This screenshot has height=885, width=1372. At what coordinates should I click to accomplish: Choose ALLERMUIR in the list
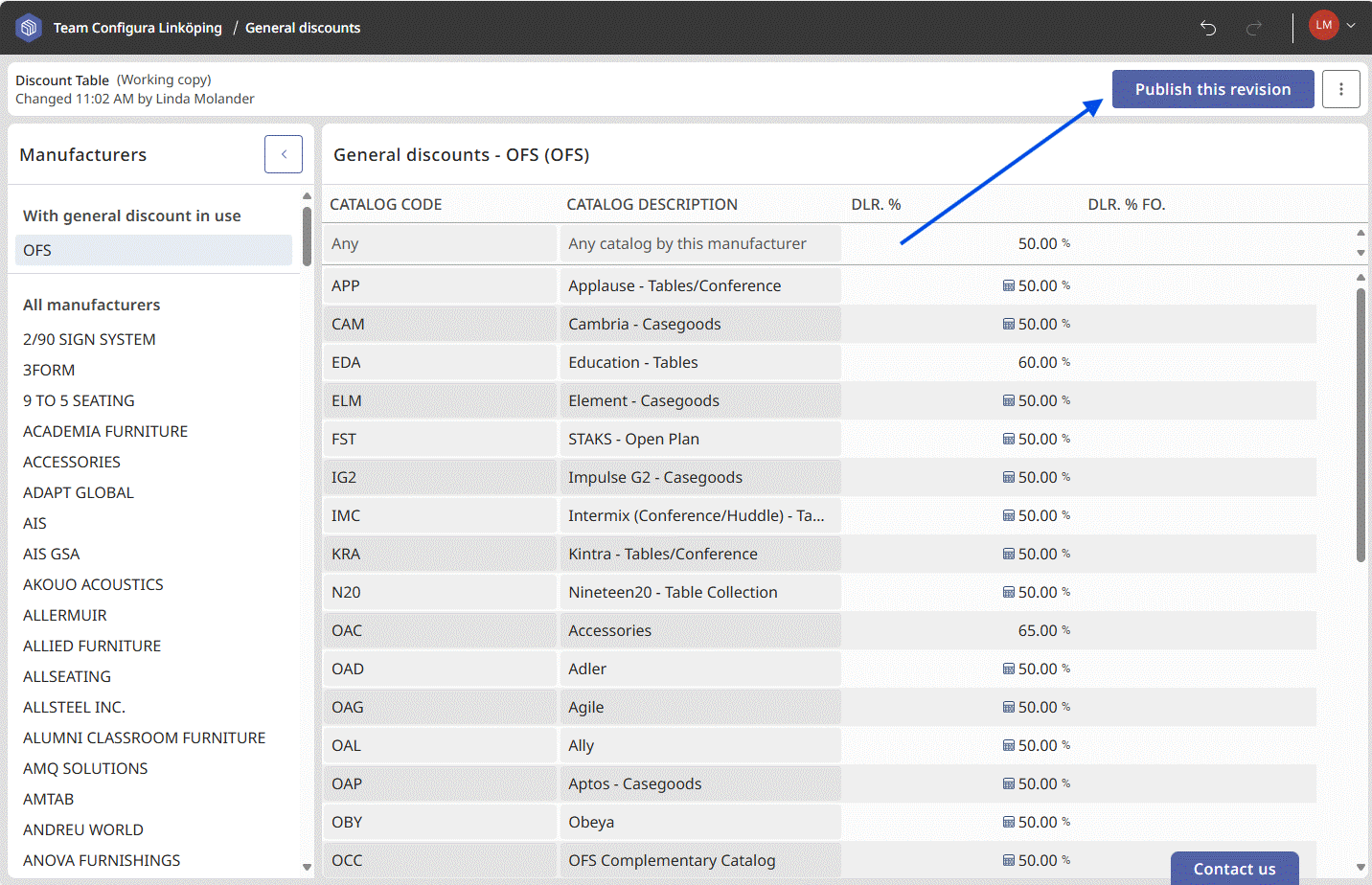pyautogui.click(x=65, y=615)
